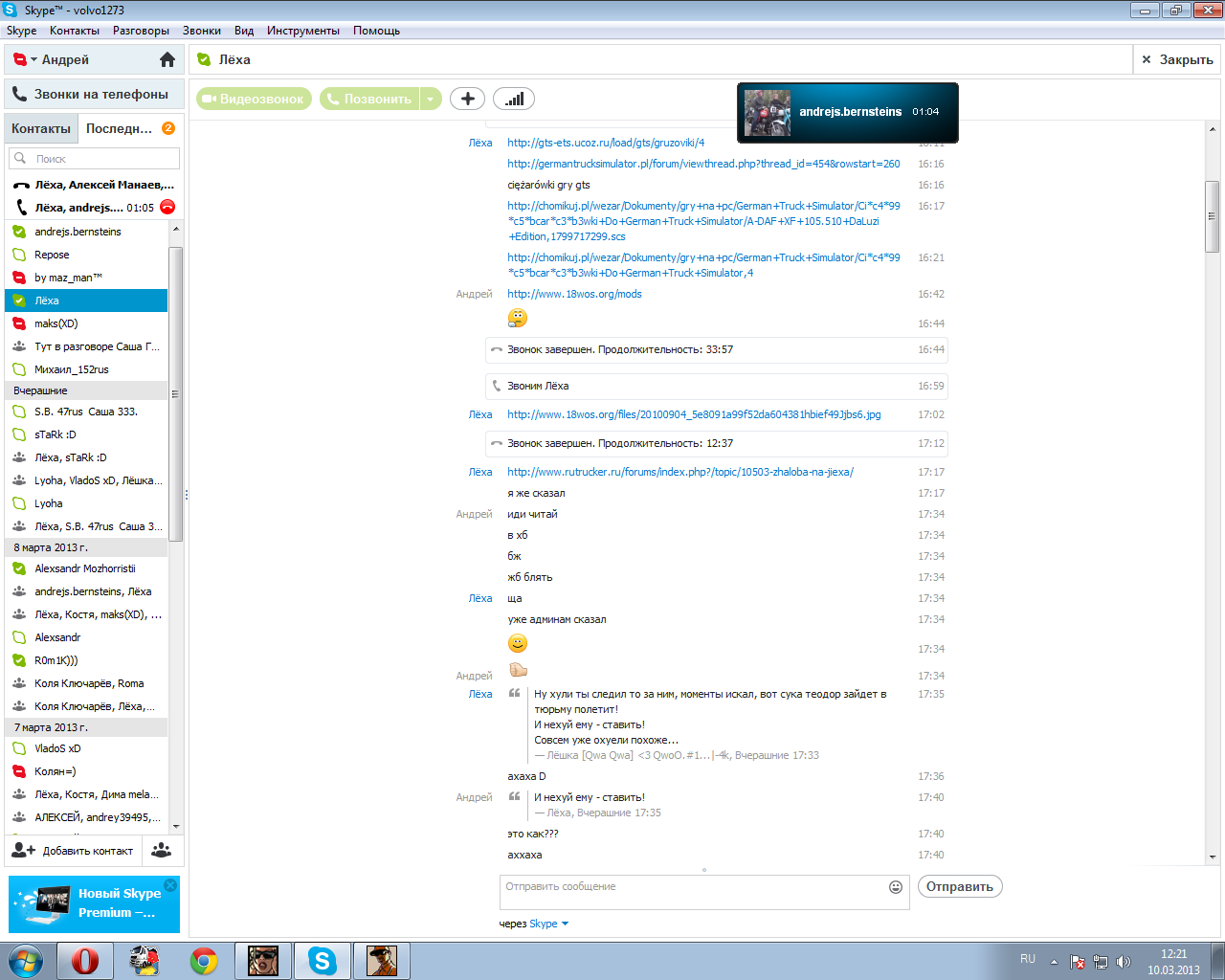Collapse the 8 марта 2013 г. group header

pos(87,547)
